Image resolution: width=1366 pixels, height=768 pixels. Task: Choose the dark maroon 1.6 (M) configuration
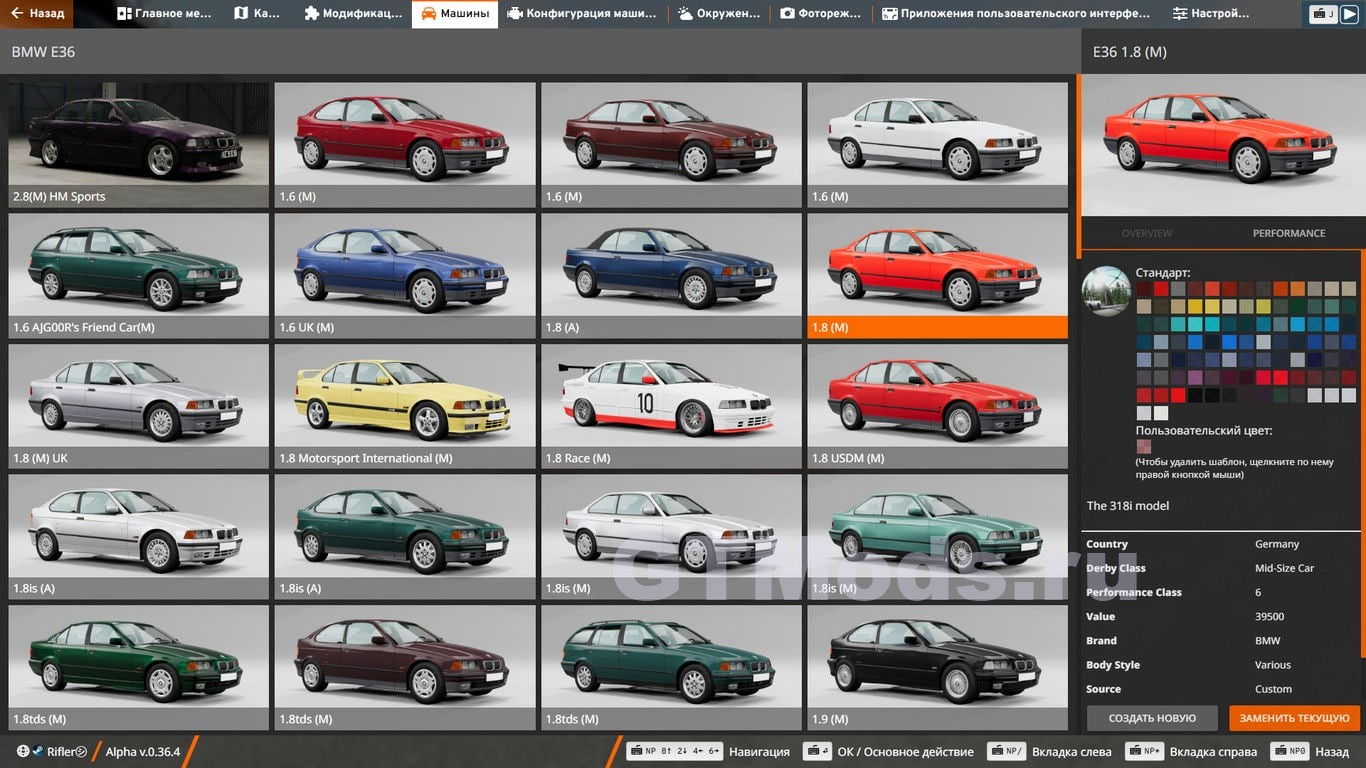(x=671, y=144)
